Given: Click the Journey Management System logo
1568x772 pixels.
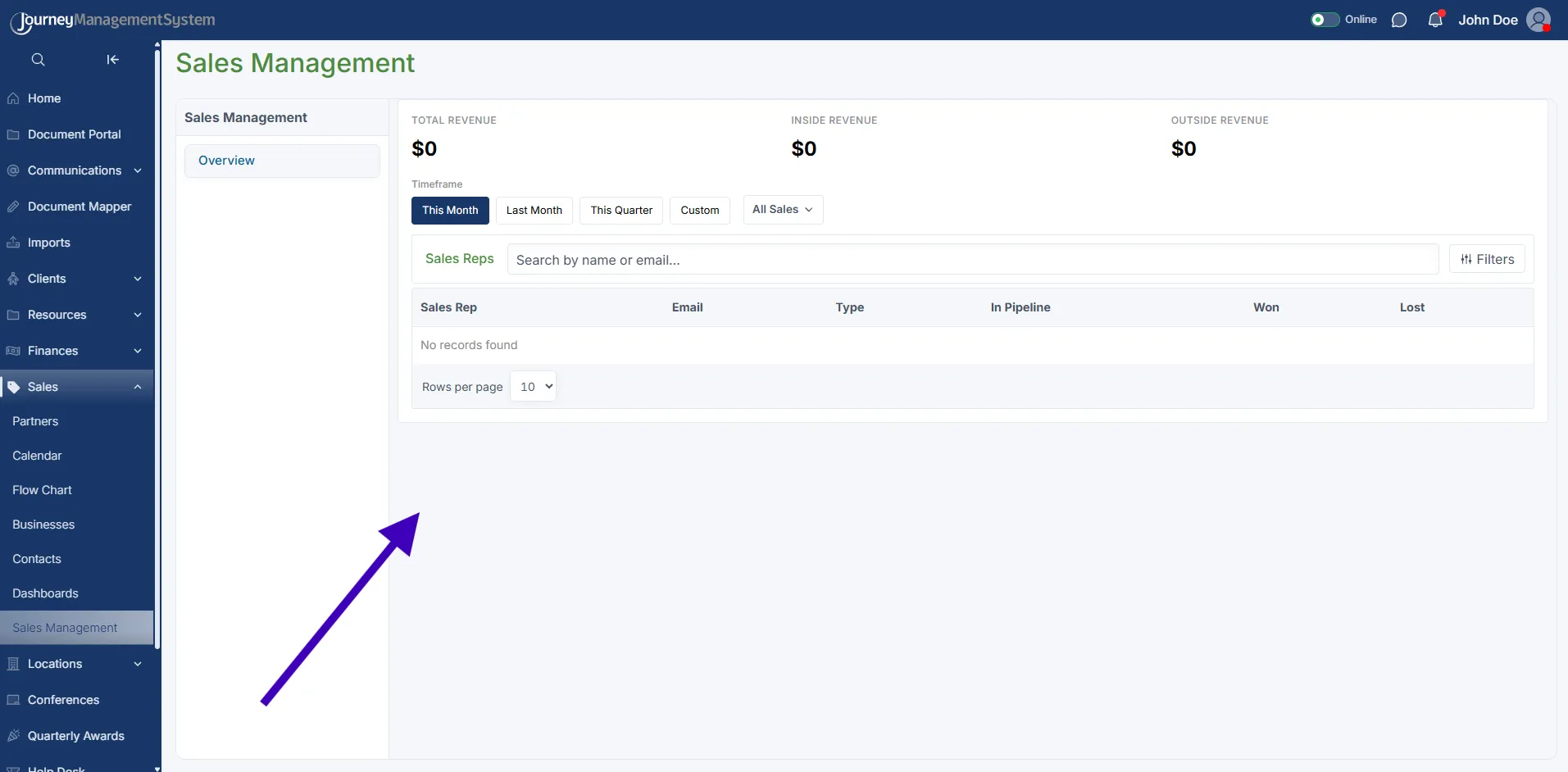Looking at the screenshot, I should (113, 20).
